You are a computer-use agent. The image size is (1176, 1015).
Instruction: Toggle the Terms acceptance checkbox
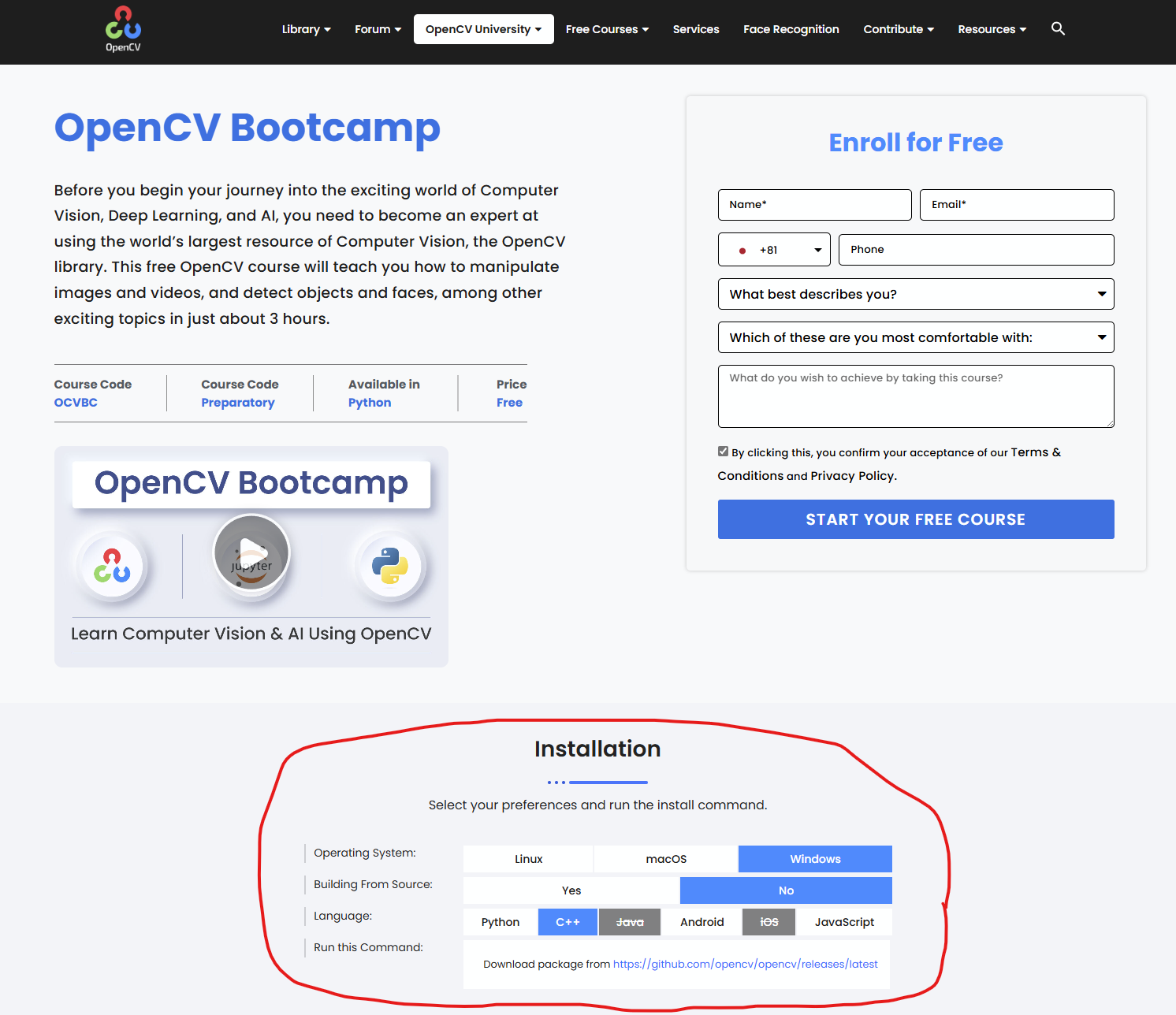[723, 452]
